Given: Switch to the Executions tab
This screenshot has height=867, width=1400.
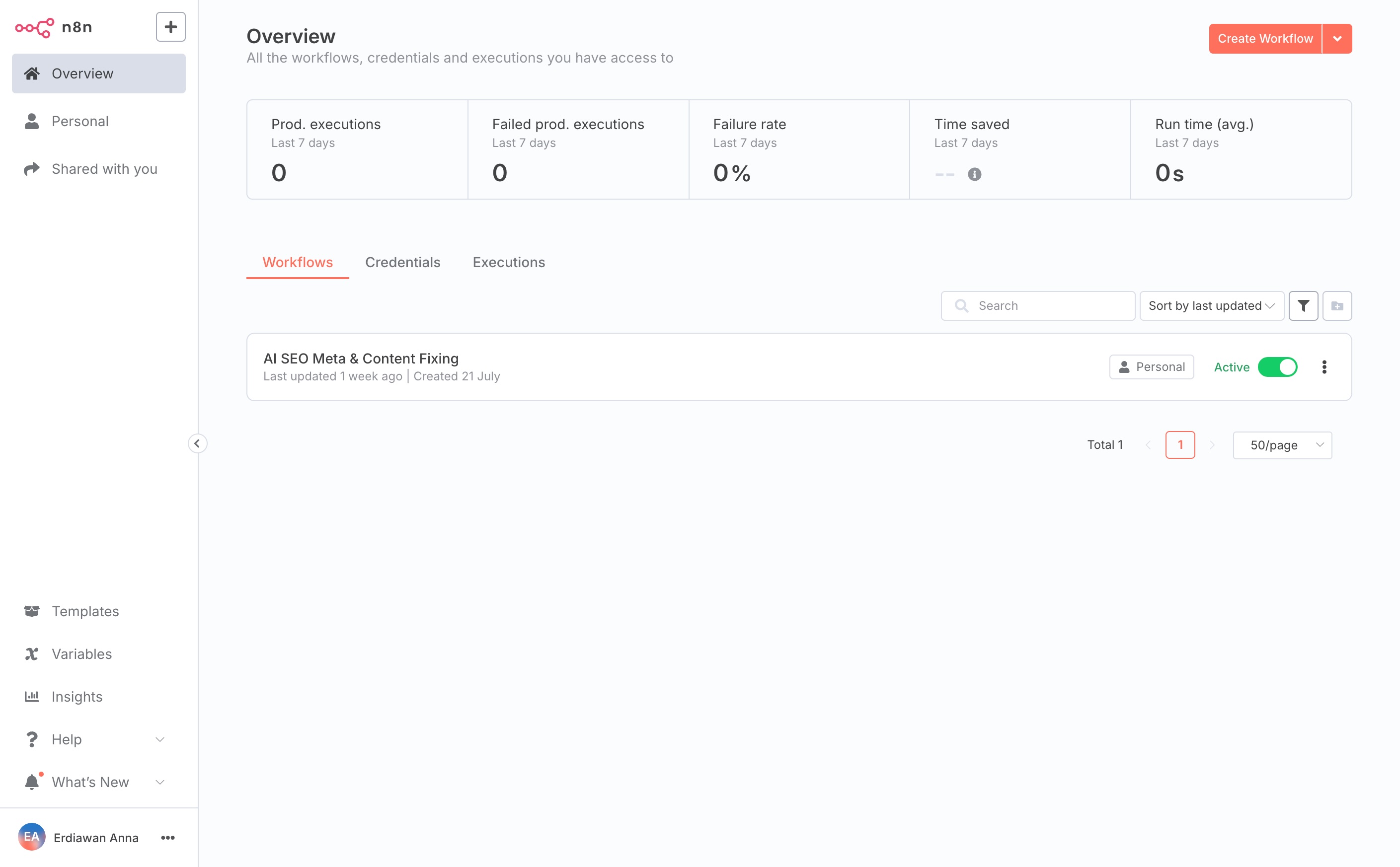Looking at the screenshot, I should [508, 262].
